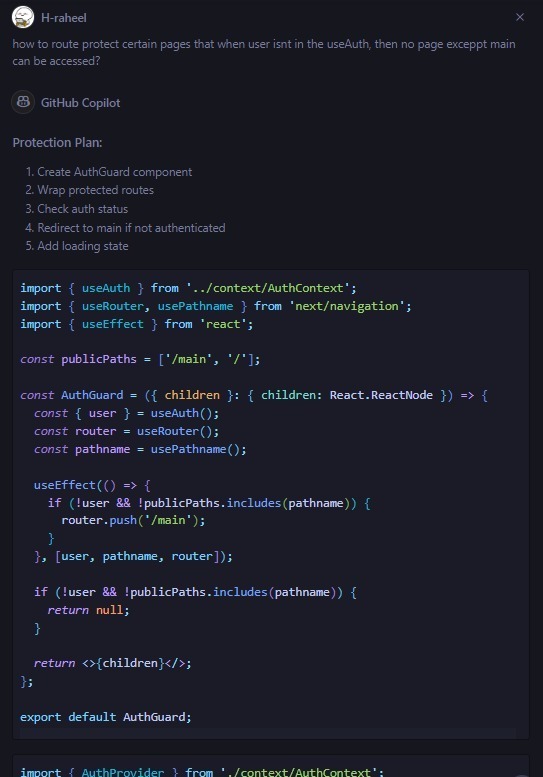Click the 'Add loading state' step
Image resolution: width=543 pixels, height=777 pixels.
(x=77, y=246)
